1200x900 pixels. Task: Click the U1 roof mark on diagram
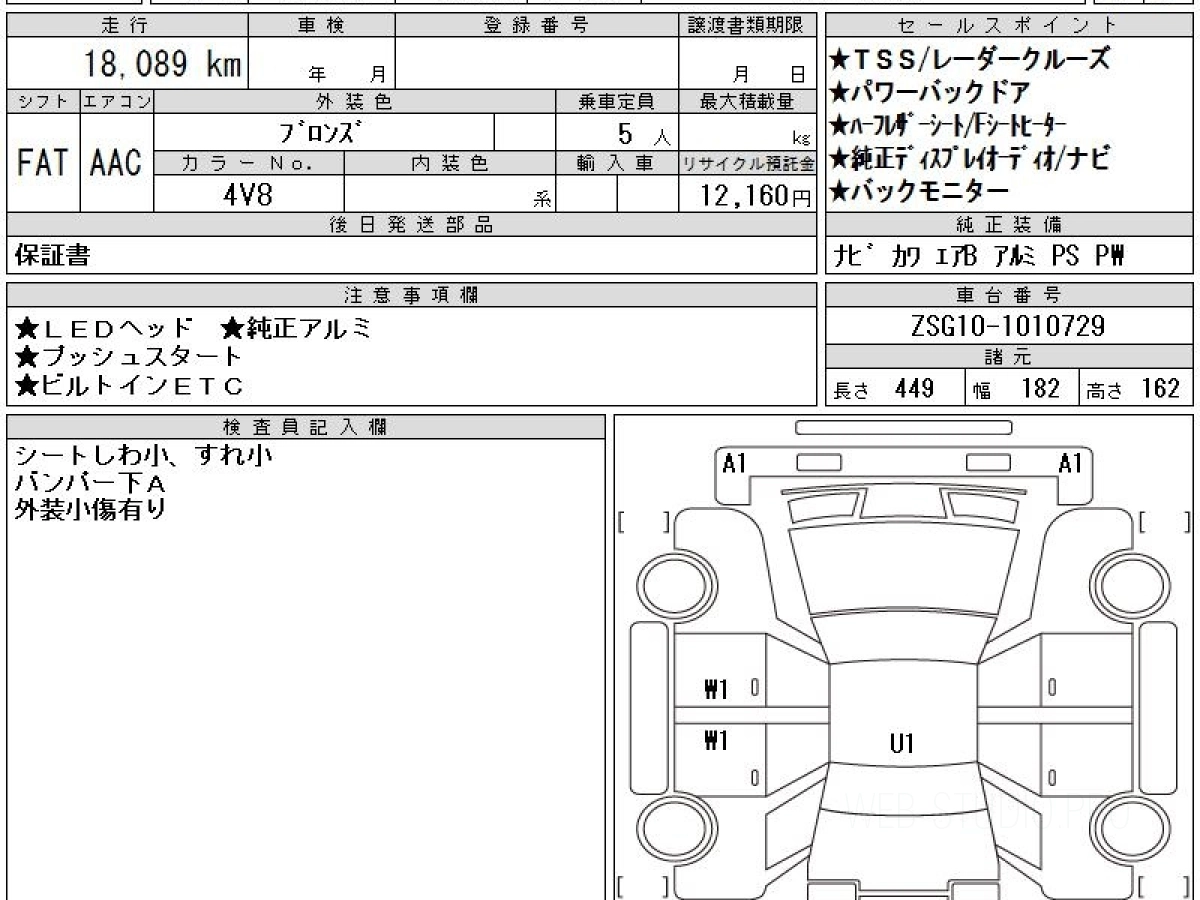click(x=902, y=743)
